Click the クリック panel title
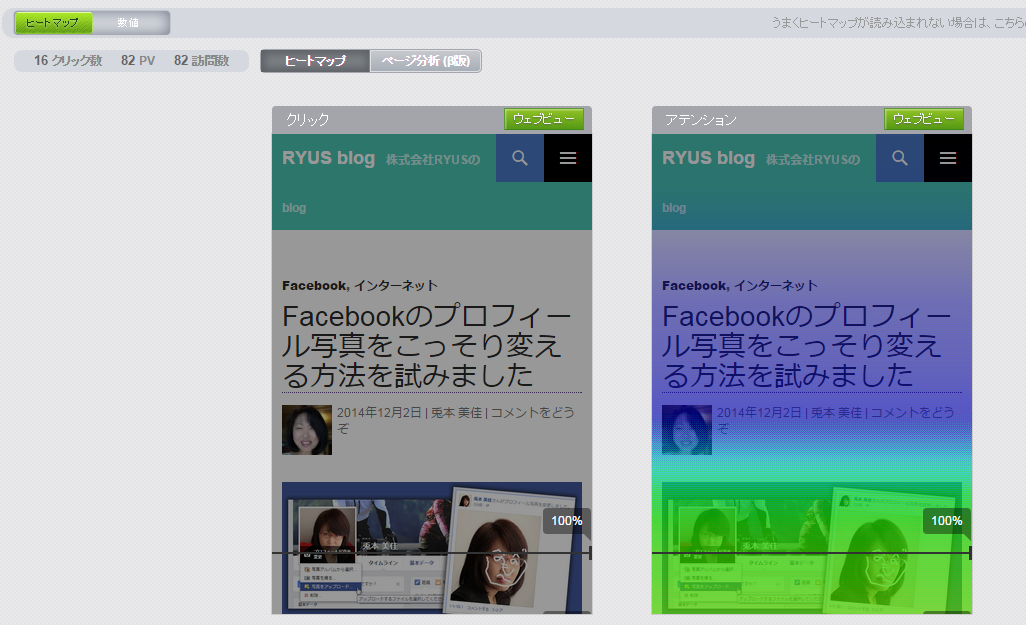 click(x=308, y=120)
